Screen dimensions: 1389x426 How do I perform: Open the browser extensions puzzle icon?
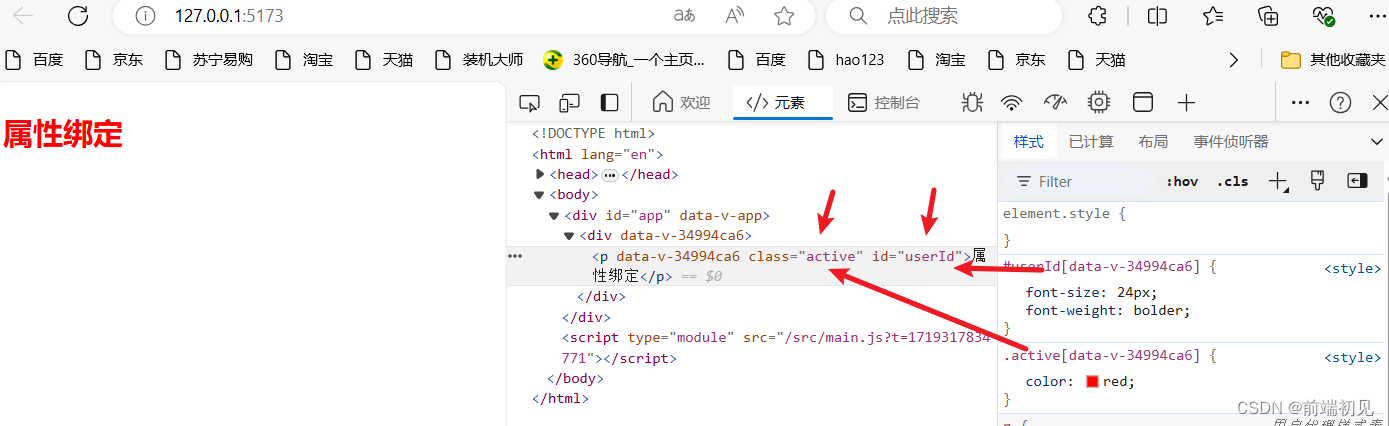tap(1098, 16)
